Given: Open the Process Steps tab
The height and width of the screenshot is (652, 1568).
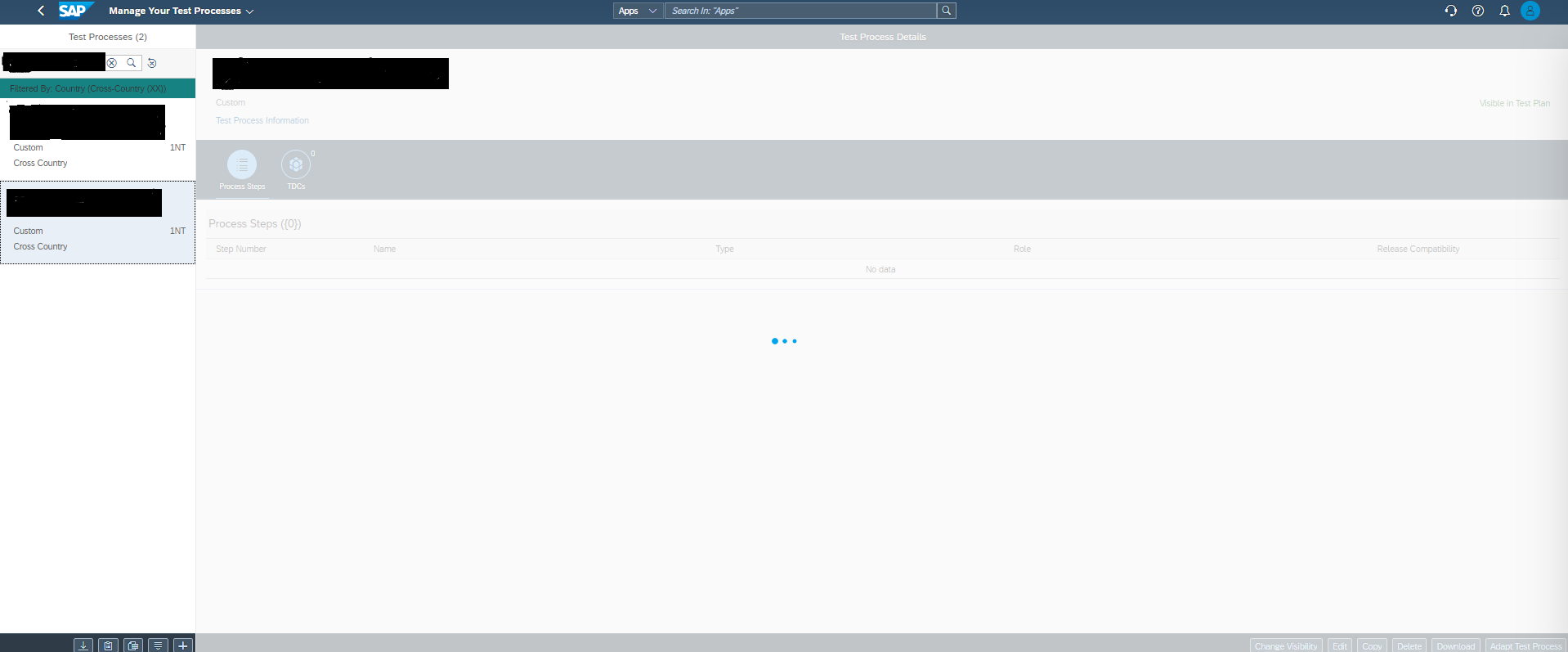Looking at the screenshot, I should click(x=242, y=170).
